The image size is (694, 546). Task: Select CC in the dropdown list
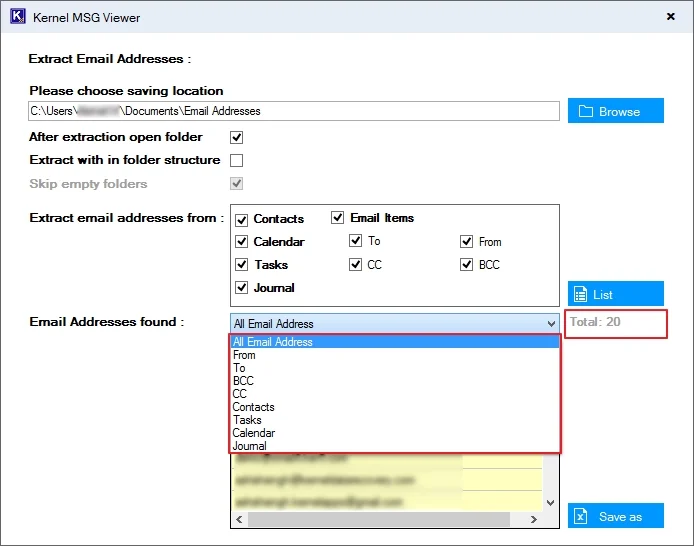[395, 394]
